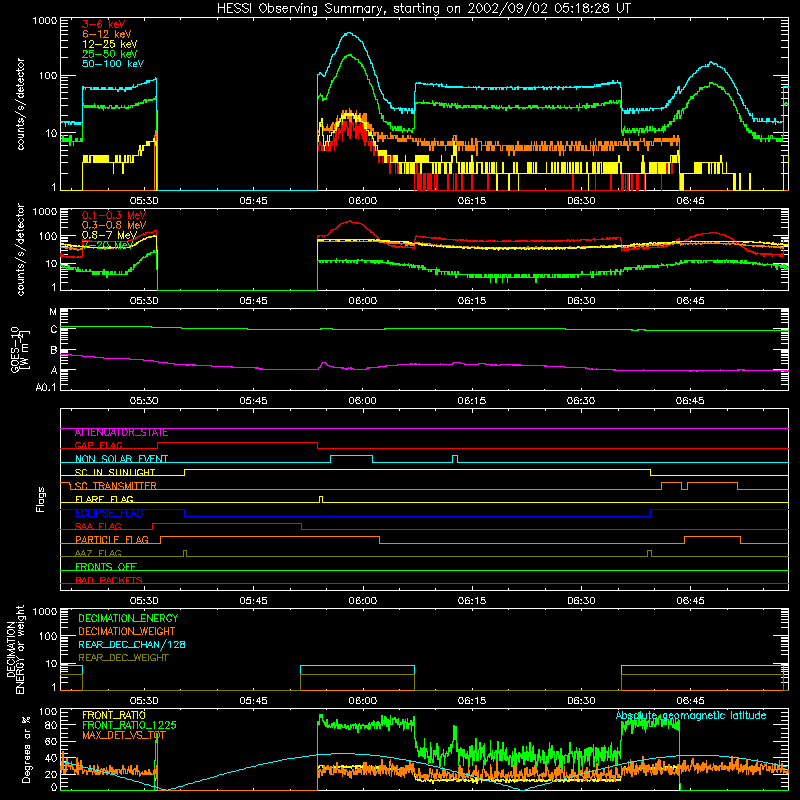Image resolution: width=800 pixels, height=800 pixels.
Task: Click the GAP_FLAG label
Action: [x=98, y=445]
